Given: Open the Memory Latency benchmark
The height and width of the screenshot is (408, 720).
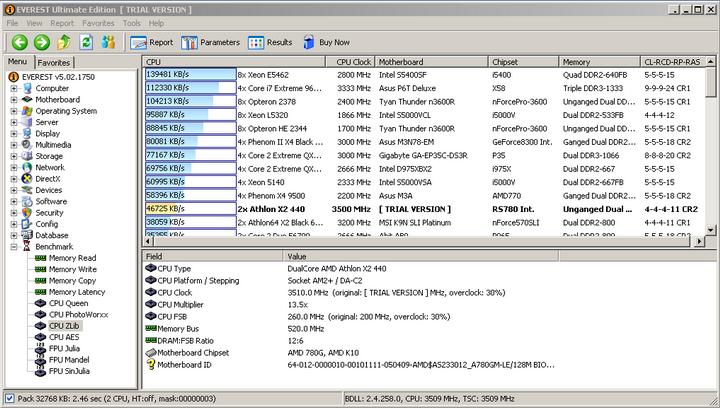Looking at the screenshot, I should [x=77, y=292].
